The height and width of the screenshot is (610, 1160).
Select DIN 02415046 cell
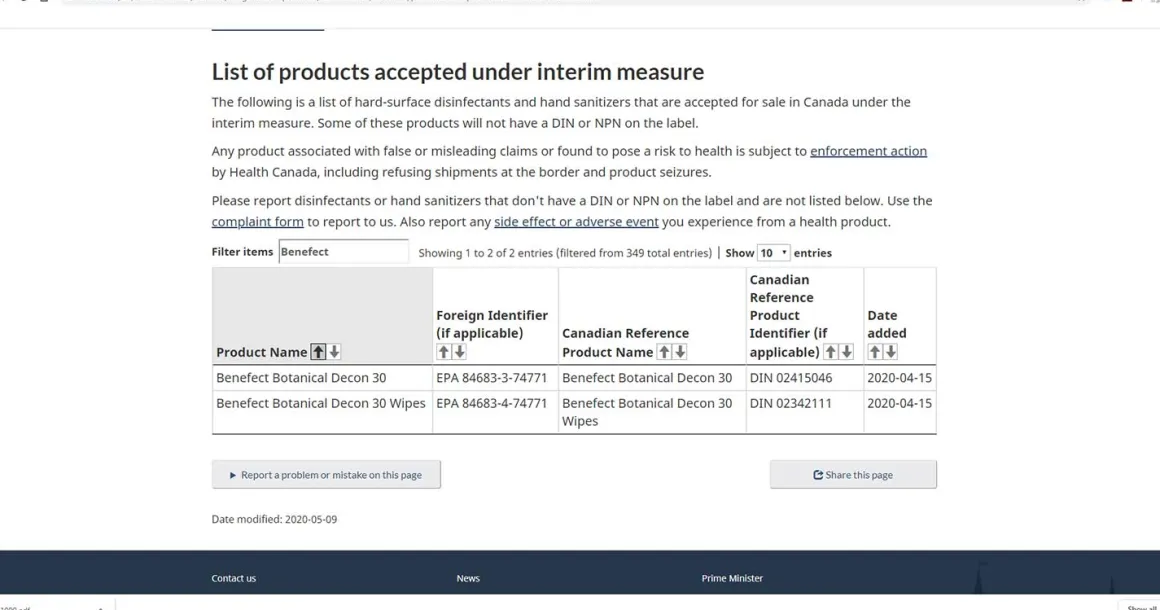(x=804, y=378)
